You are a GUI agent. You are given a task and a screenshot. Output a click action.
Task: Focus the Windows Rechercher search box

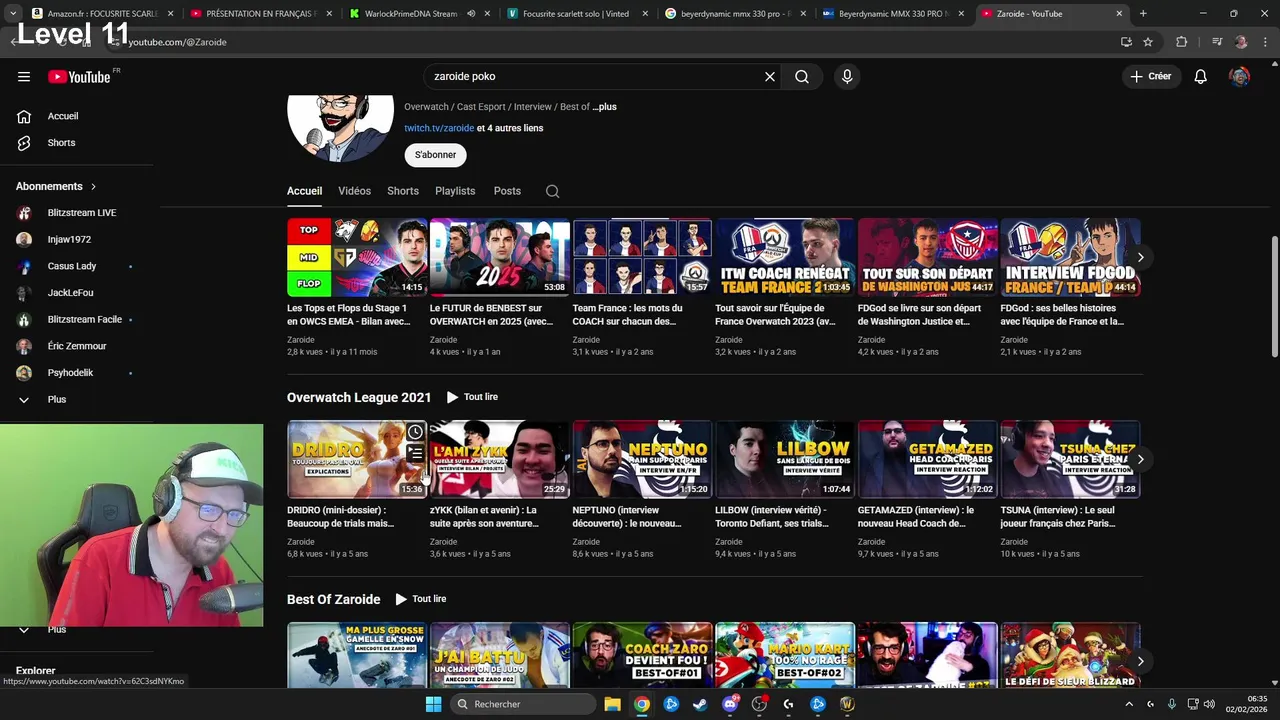tap(521, 704)
